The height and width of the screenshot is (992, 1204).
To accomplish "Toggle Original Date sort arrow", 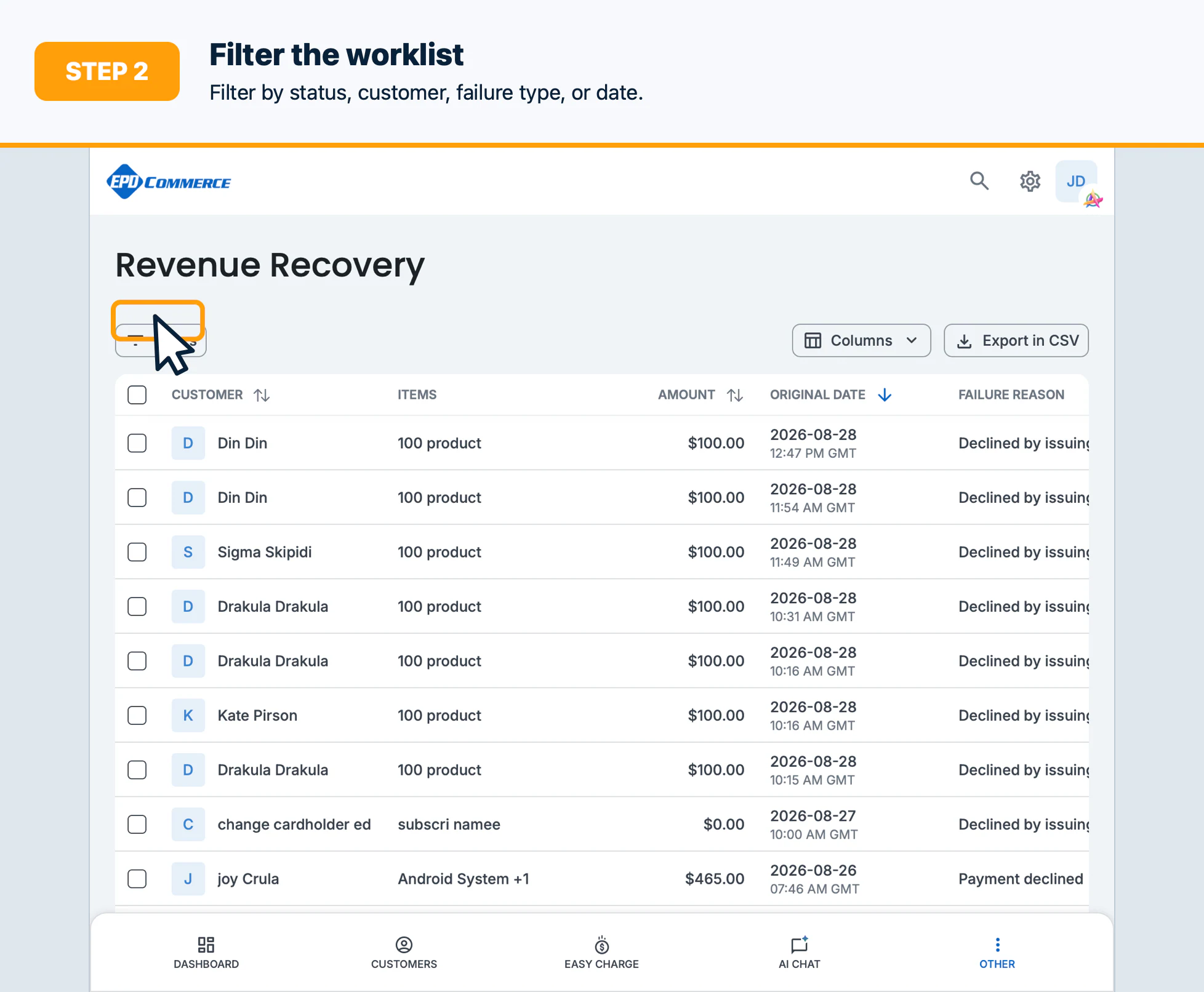I will point(885,395).
